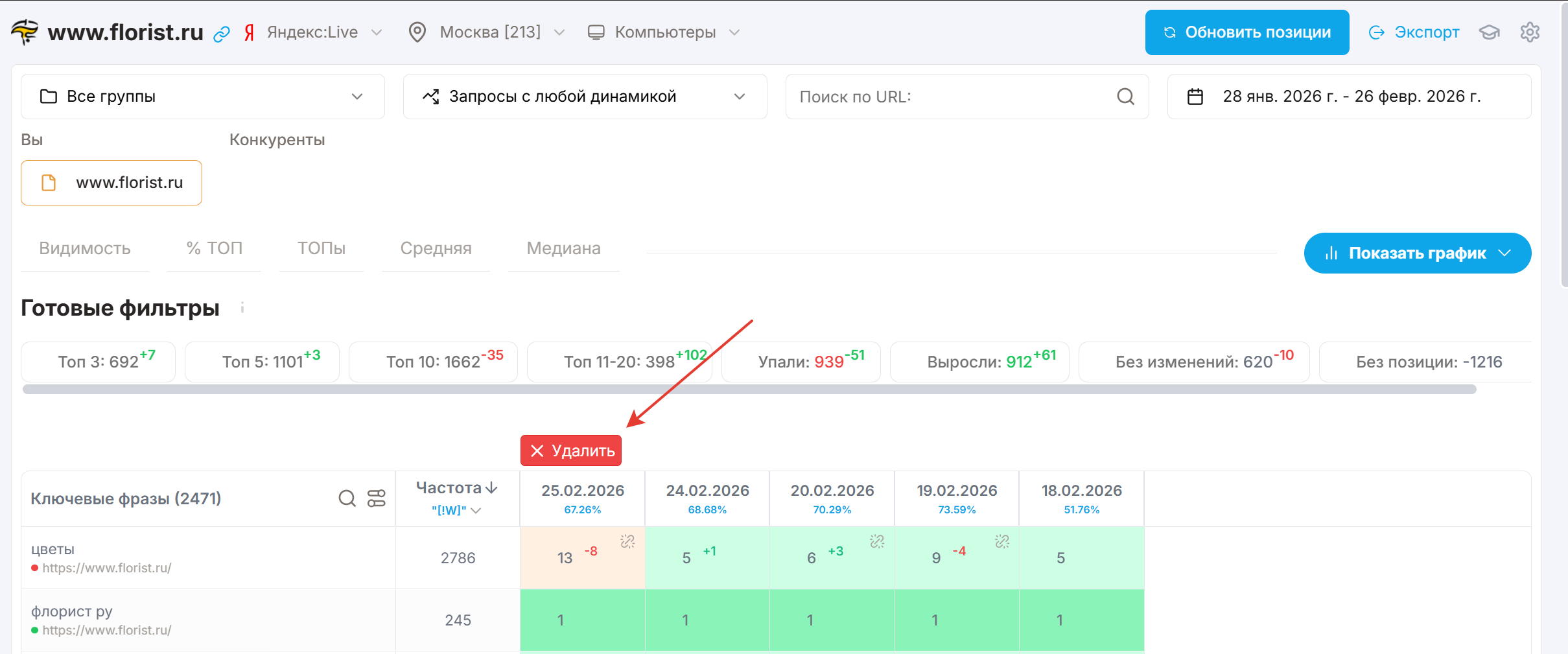Screen dimensions: 1568x654
Task: Click search icon in keyword phrases header
Action: click(347, 498)
